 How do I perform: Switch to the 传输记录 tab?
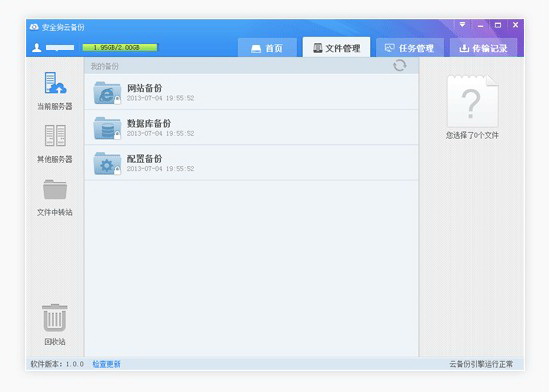[484, 48]
